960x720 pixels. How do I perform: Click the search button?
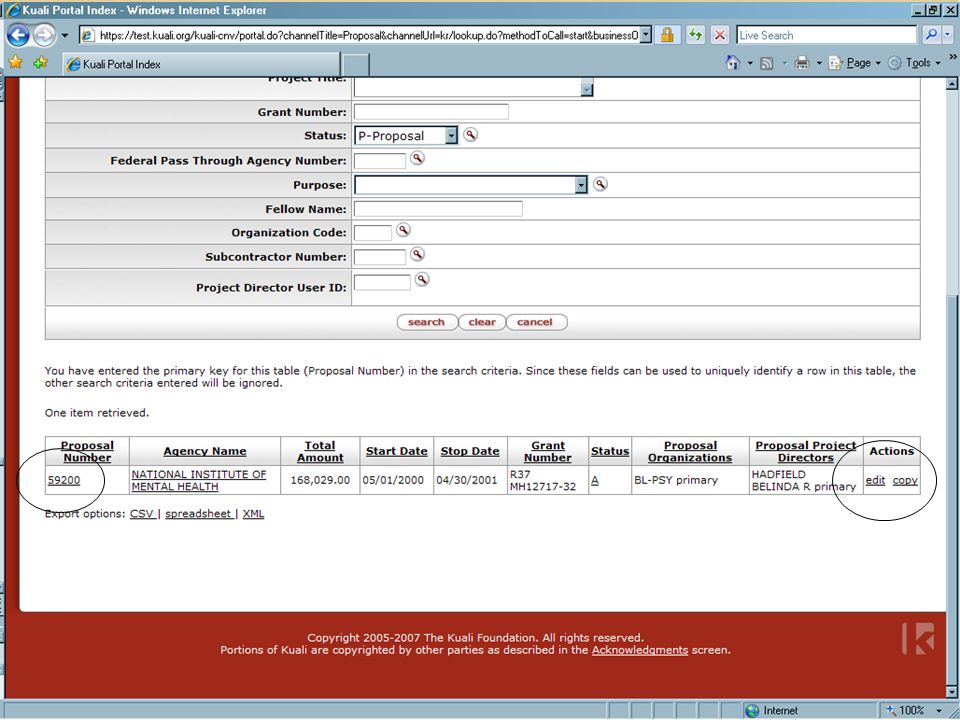(x=427, y=322)
